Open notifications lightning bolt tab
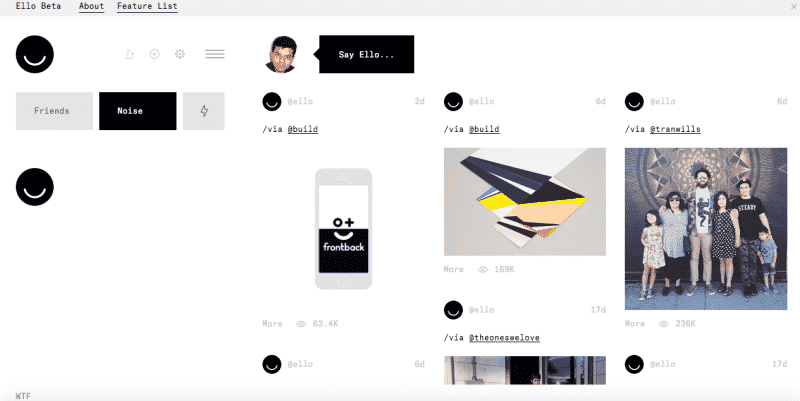The height and width of the screenshot is (401, 800). tap(204, 111)
